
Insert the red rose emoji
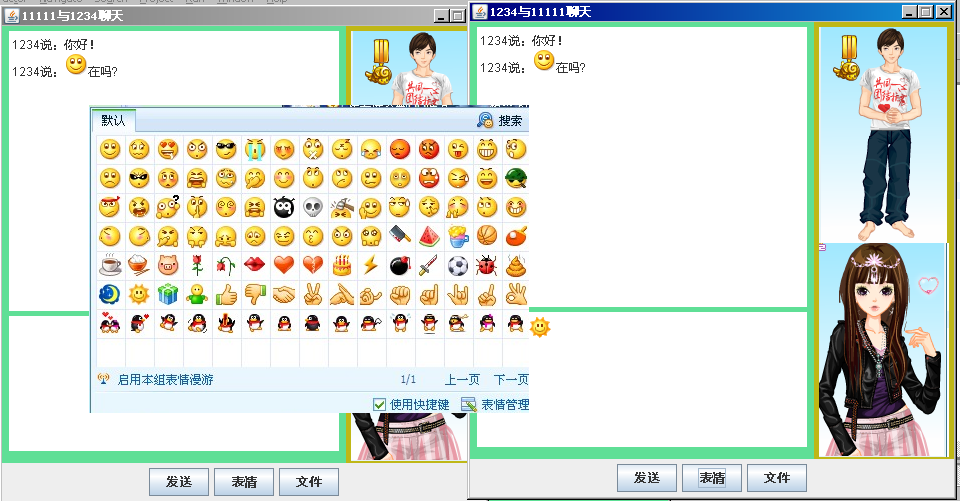pos(197,265)
